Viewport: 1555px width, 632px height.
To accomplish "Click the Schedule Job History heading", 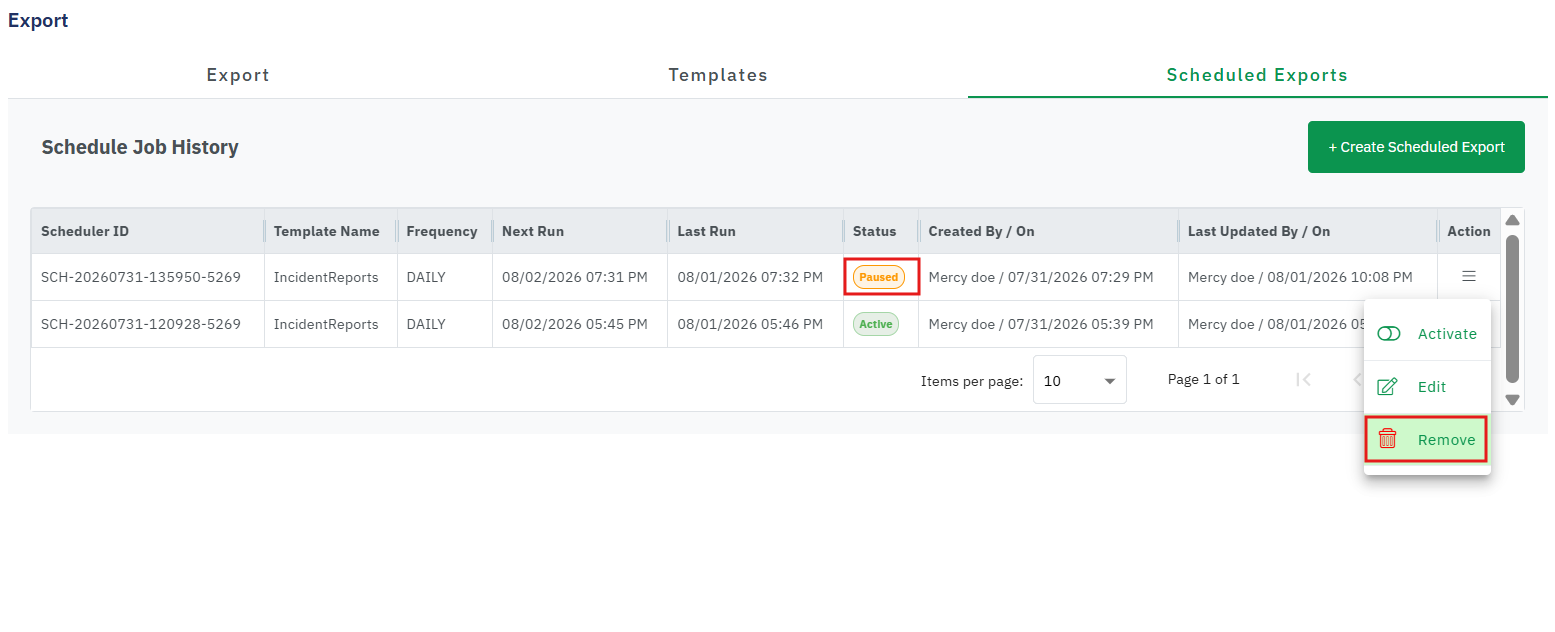I will pyautogui.click(x=140, y=147).
